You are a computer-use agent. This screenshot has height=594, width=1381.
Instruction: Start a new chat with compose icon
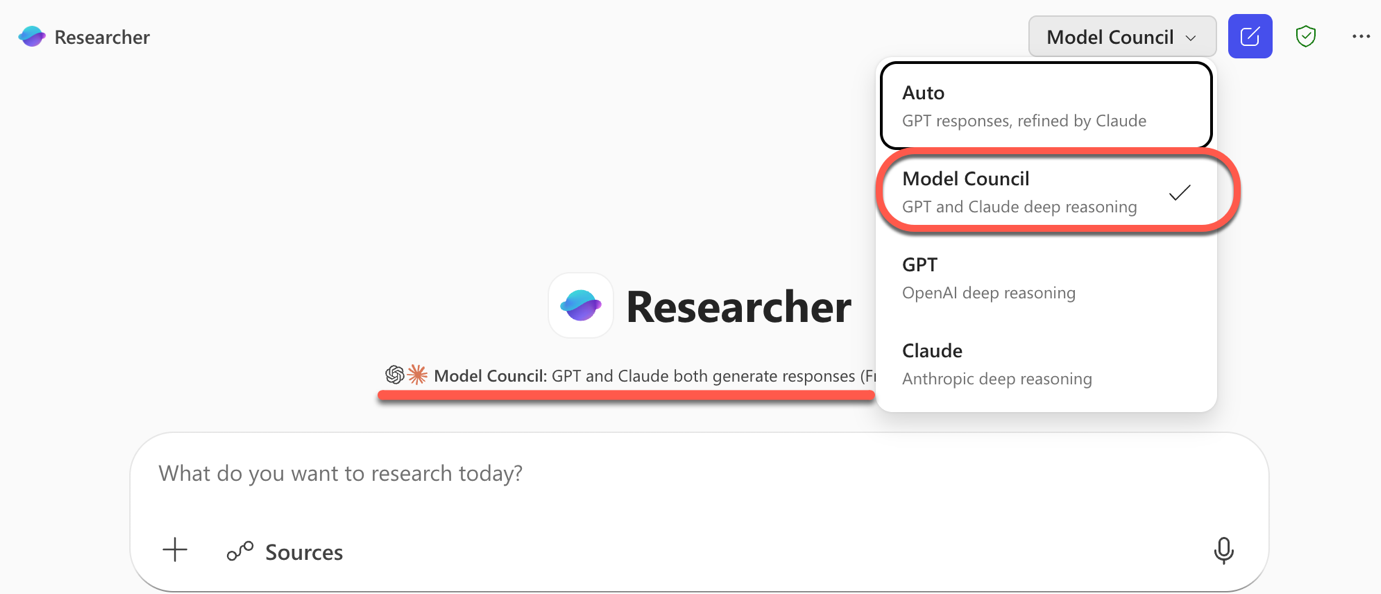coord(1250,37)
